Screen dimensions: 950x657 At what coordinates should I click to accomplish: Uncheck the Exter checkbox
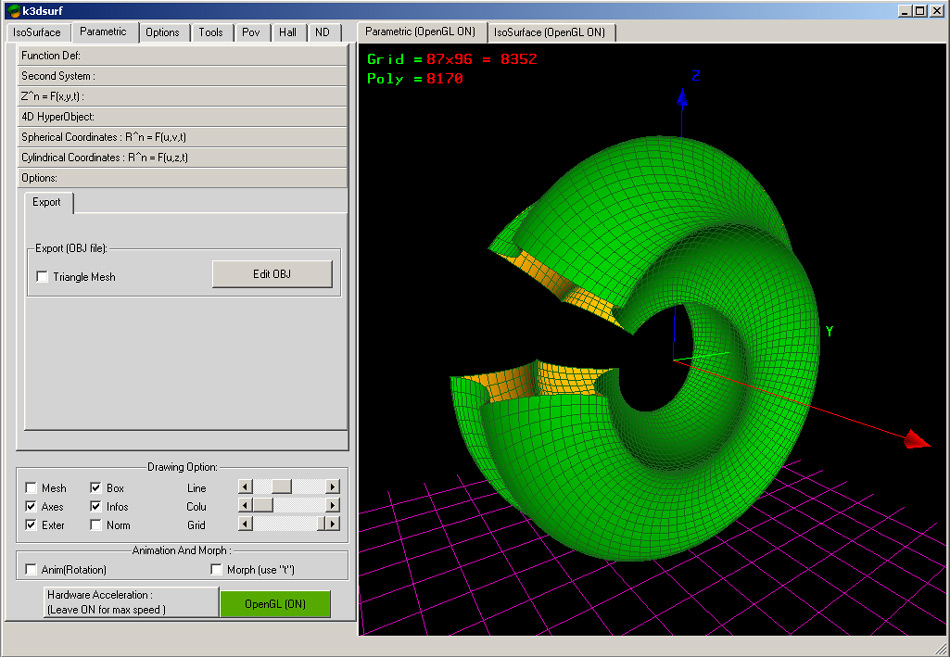click(31, 525)
